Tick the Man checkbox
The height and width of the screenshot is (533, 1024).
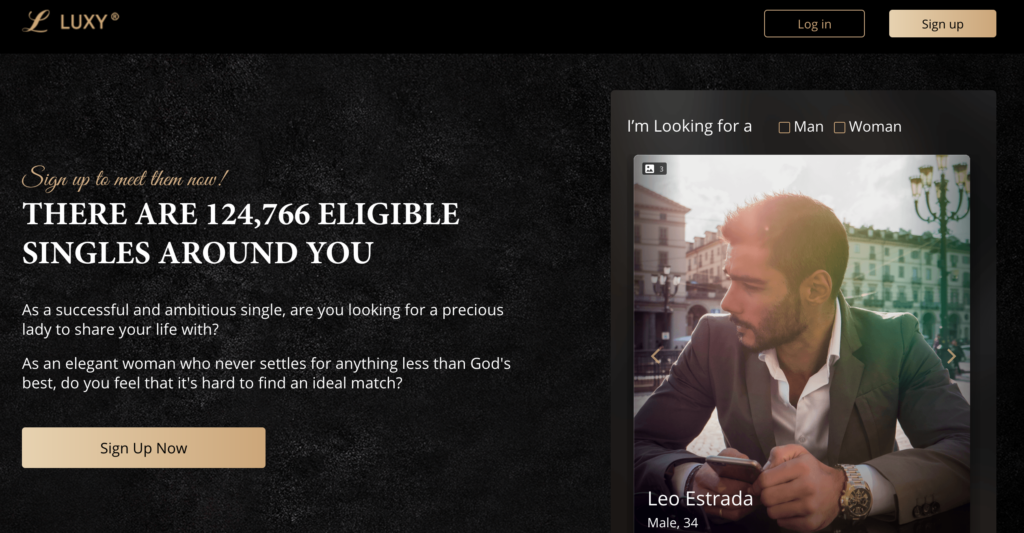tap(784, 127)
